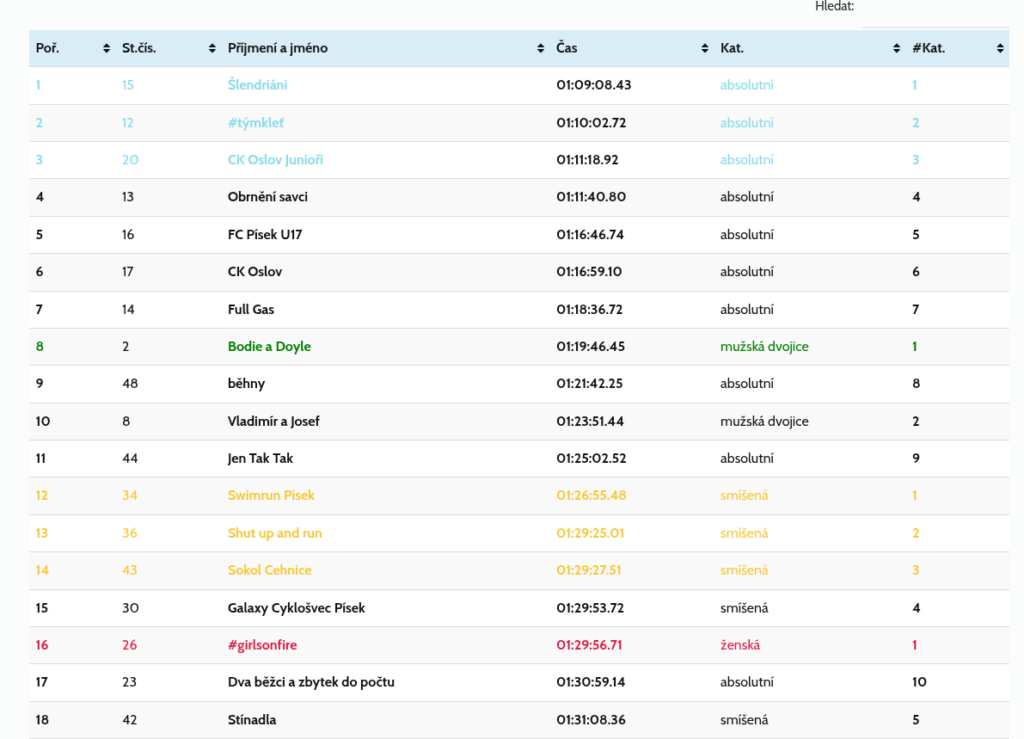
Task: Select team name Sokol Cehnice
Action: coord(270,571)
